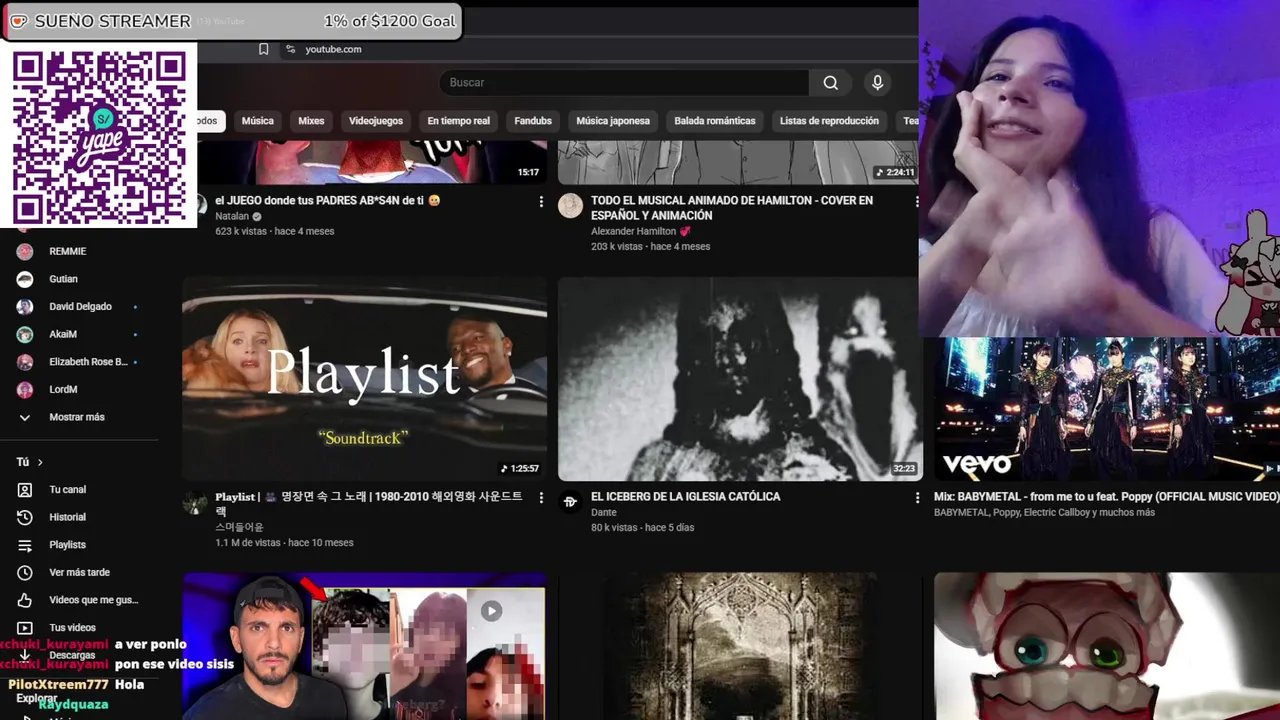The width and height of the screenshot is (1280, 720).
Task: Open Ver más tarde clock icon
Action: (x=25, y=573)
